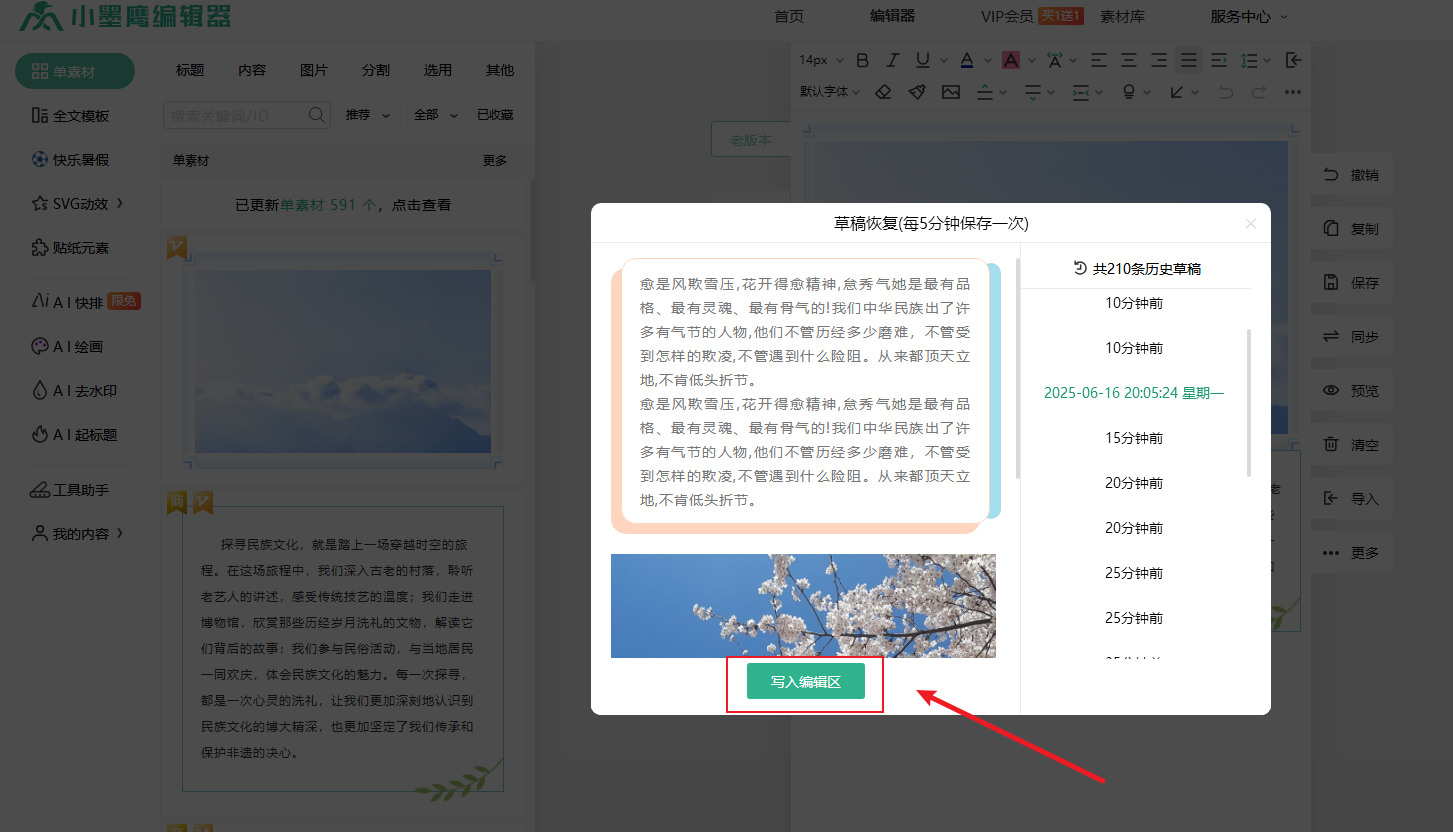
Task: Open the letter spacing tool
Action: click(x=1055, y=60)
